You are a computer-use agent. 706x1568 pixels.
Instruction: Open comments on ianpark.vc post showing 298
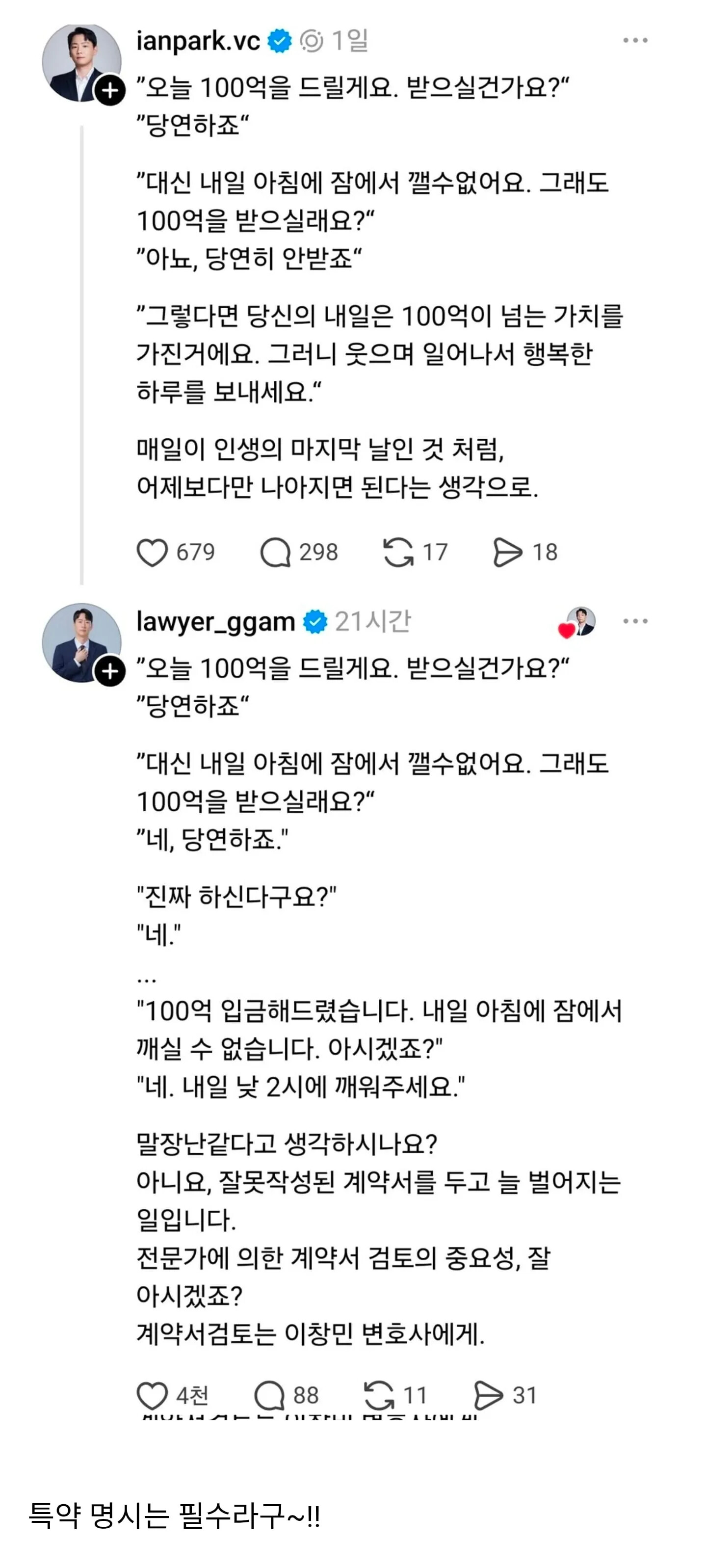(x=275, y=553)
